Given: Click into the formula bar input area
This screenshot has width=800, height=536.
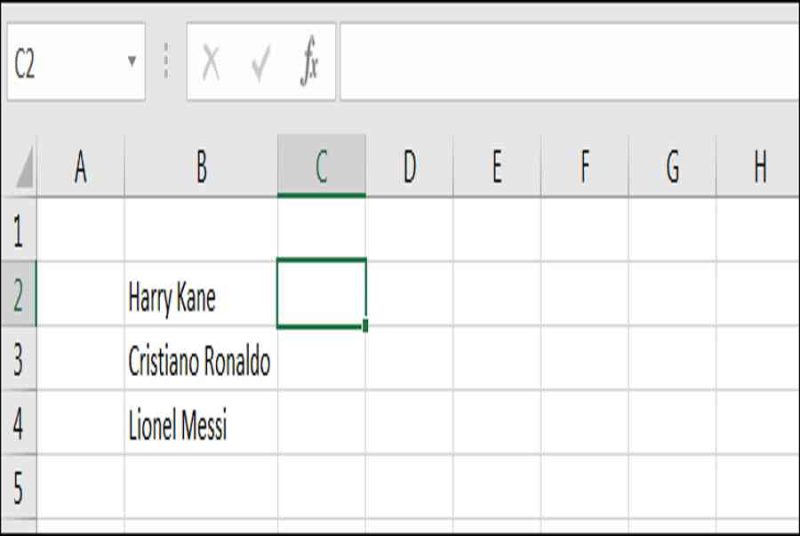Looking at the screenshot, I should tap(569, 62).
